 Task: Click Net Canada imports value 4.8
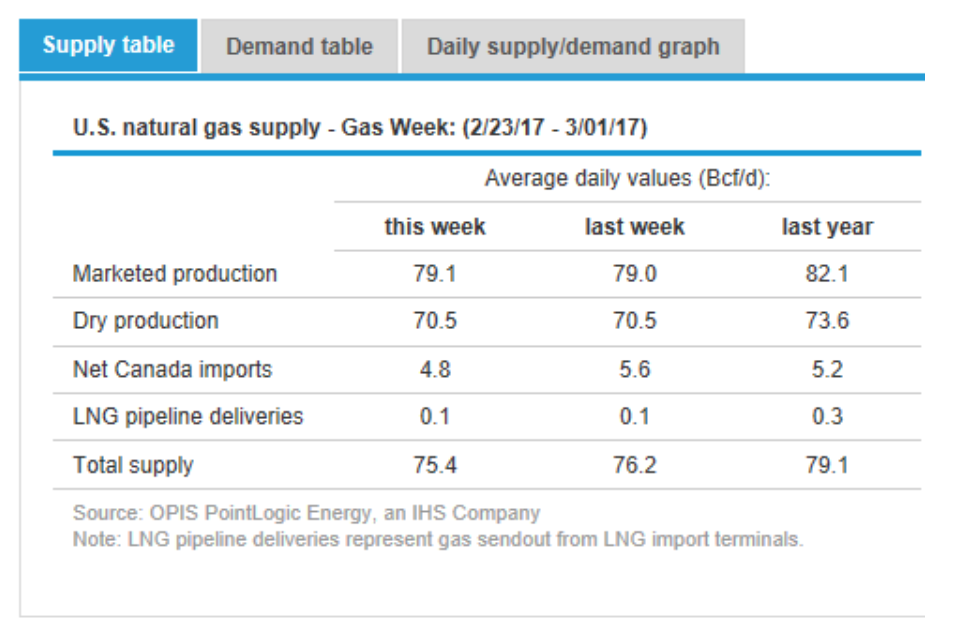click(x=433, y=369)
